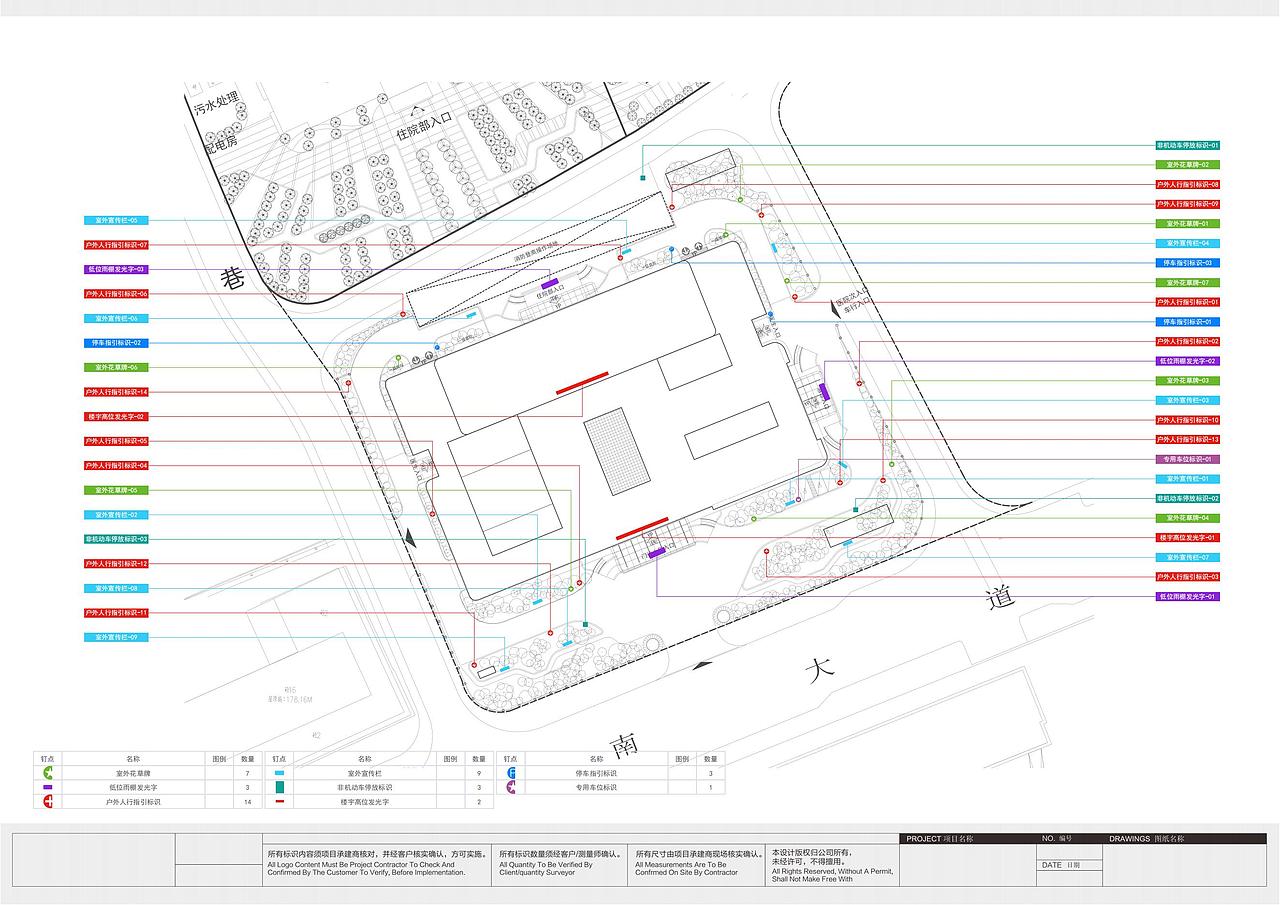
Task: Click the purple 低位雨棚发光字 legend icon
Action: click(x=47, y=787)
